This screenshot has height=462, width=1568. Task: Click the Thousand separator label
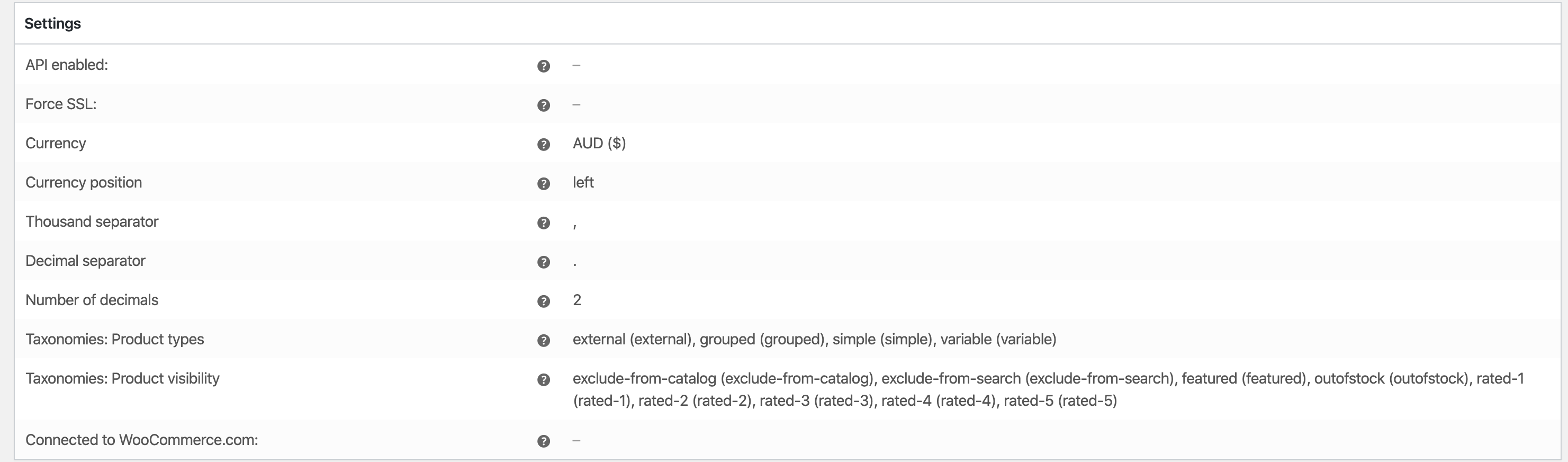92,221
